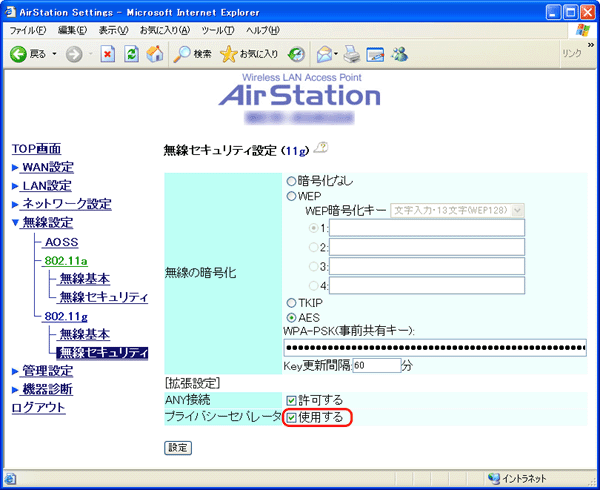The image size is (600, 490).
Task: Click the Edit page icon in toolbar
Action: 375,54
